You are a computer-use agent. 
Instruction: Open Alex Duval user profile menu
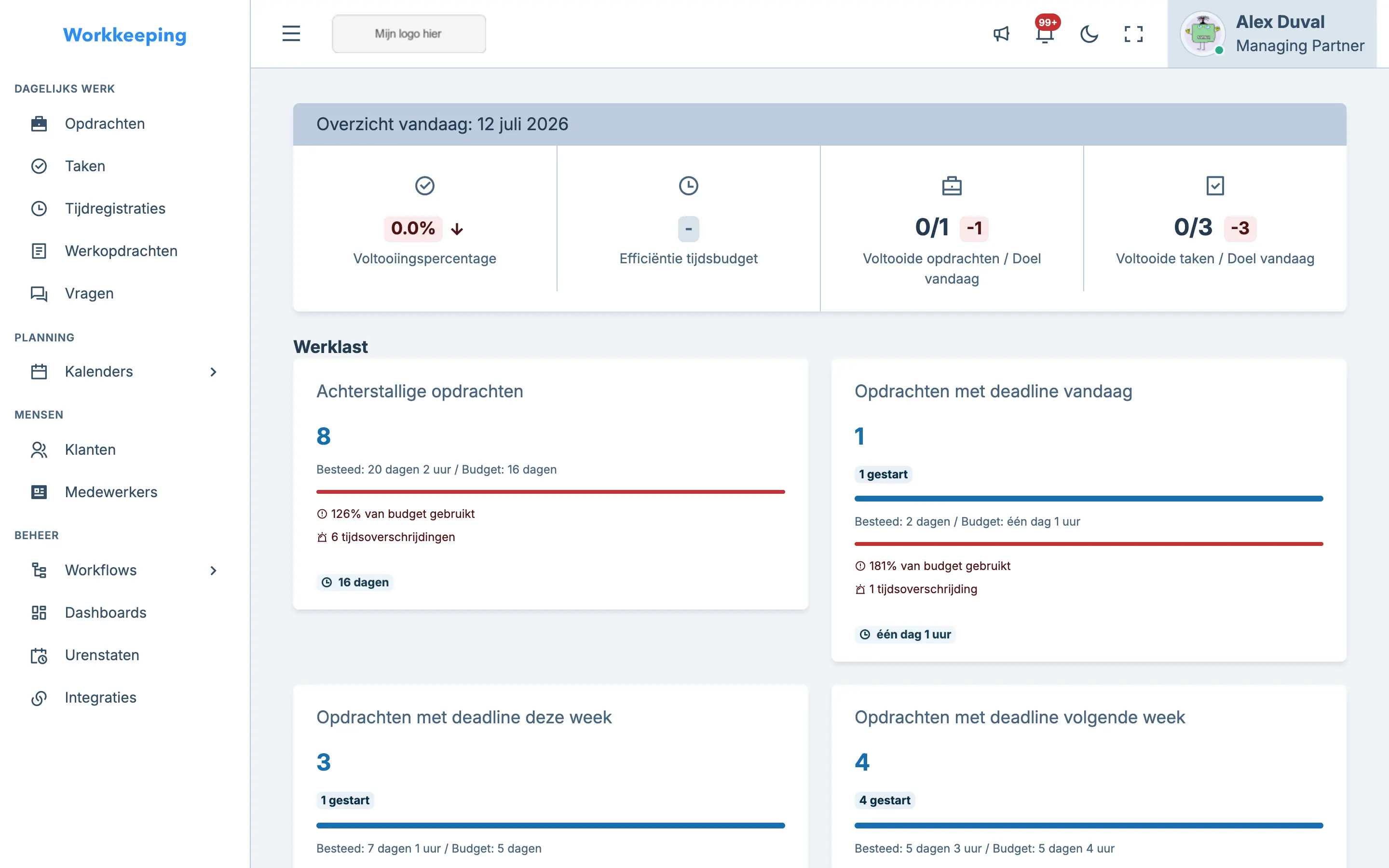pos(1272,34)
